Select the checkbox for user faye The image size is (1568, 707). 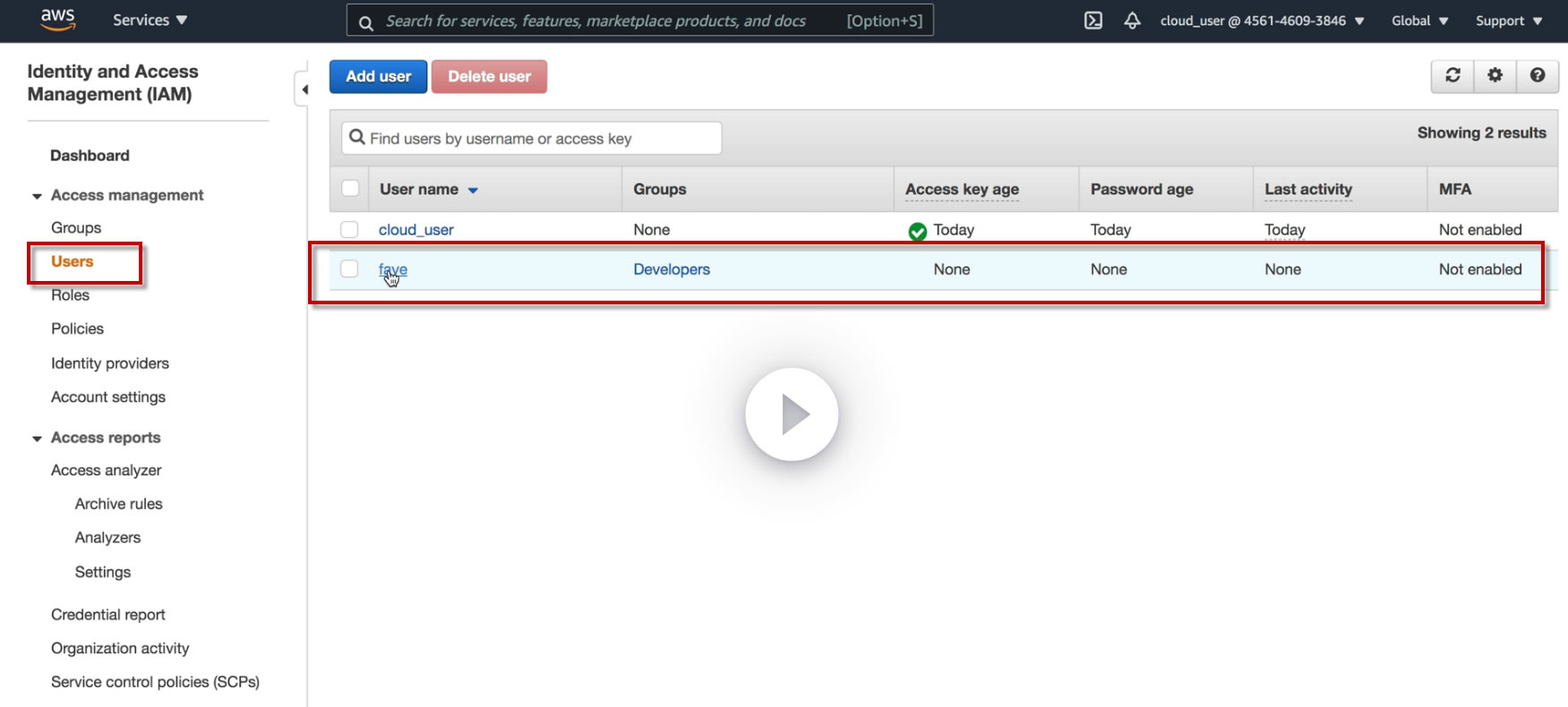pos(350,269)
